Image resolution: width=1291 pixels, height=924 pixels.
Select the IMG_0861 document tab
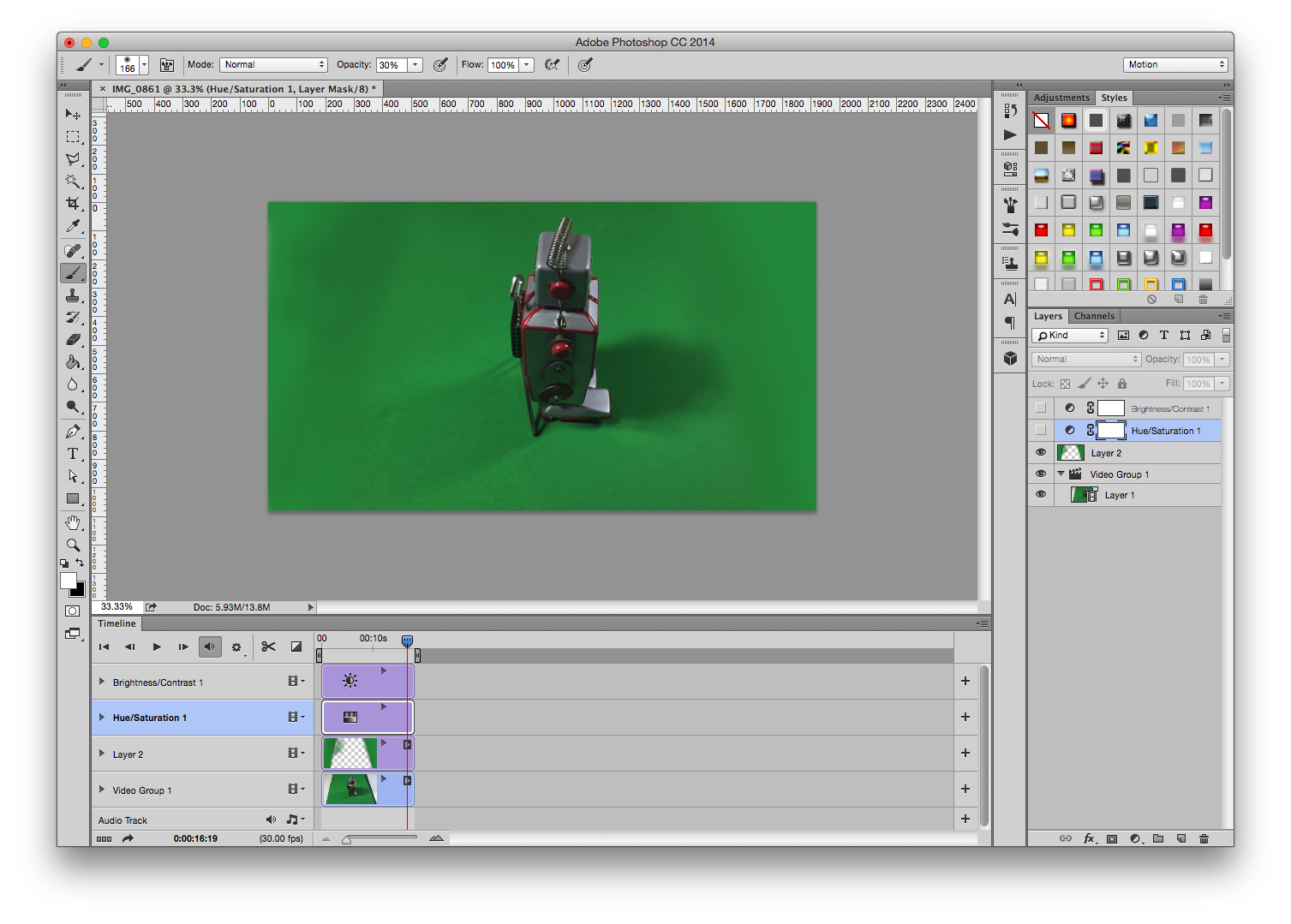(x=243, y=89)
